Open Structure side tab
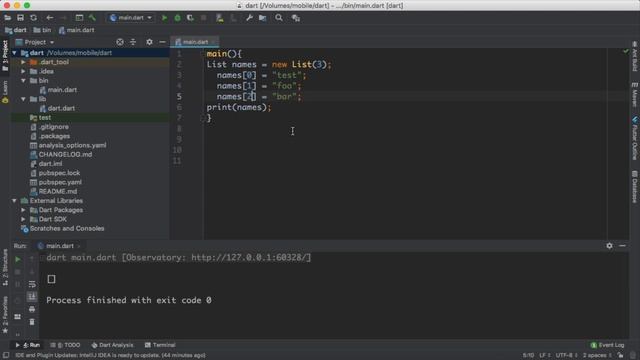The height and width of the screenshot is (360, 640). (5, 268)
